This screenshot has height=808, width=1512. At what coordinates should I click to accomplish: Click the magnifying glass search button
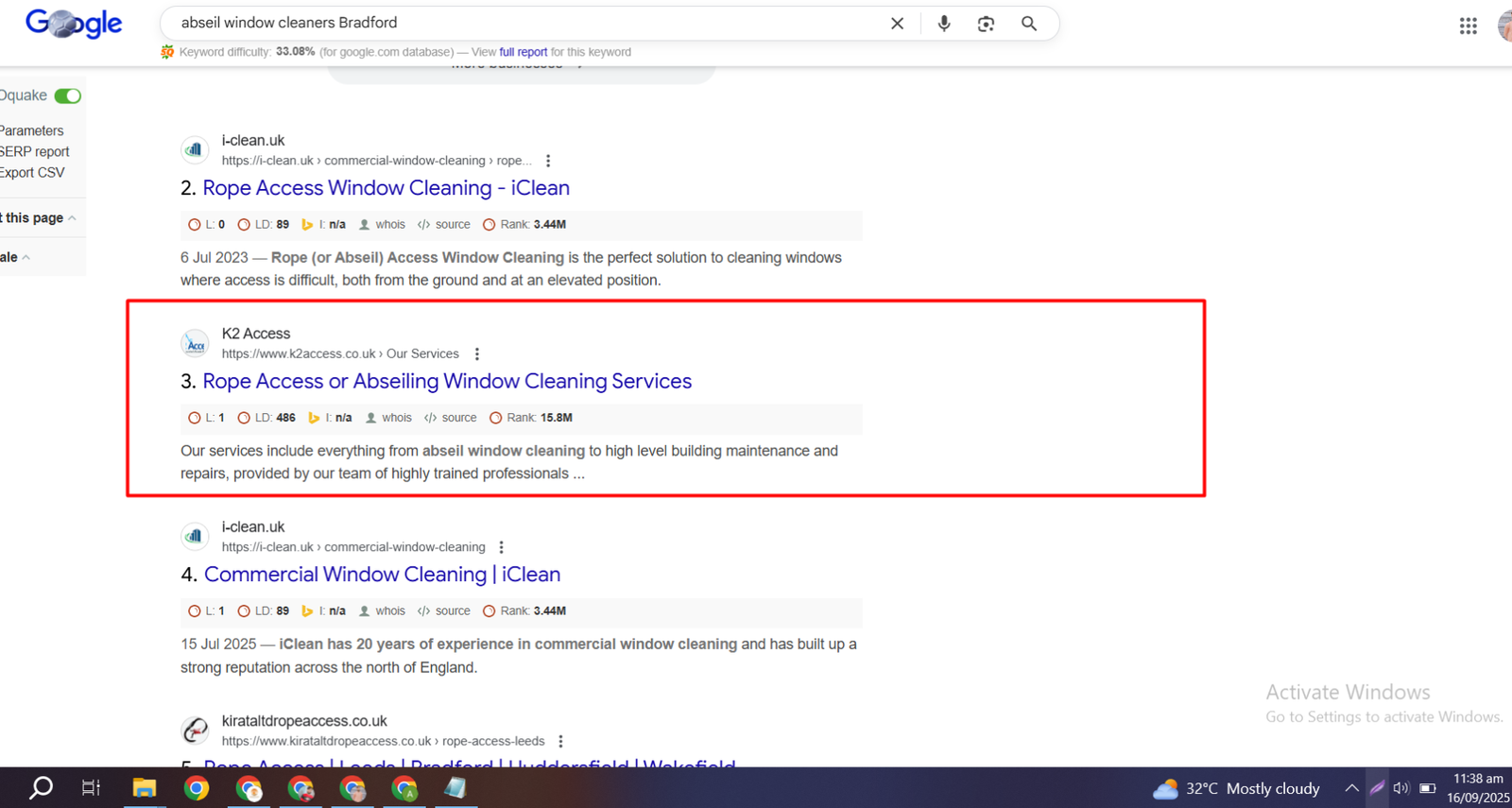point(1029,24)
